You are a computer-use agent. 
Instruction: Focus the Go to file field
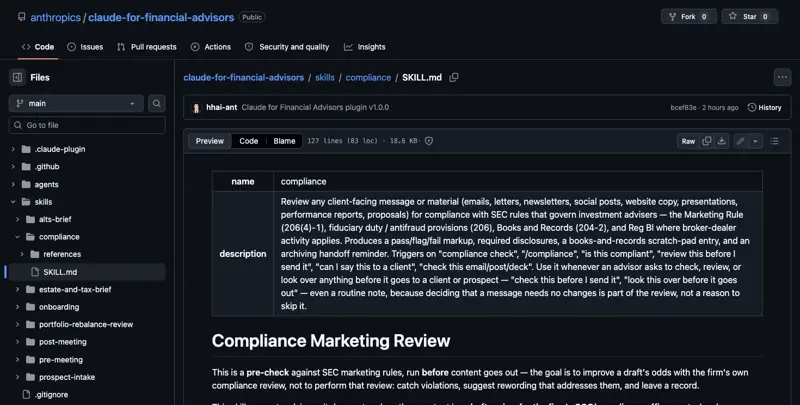pos(87,125)
